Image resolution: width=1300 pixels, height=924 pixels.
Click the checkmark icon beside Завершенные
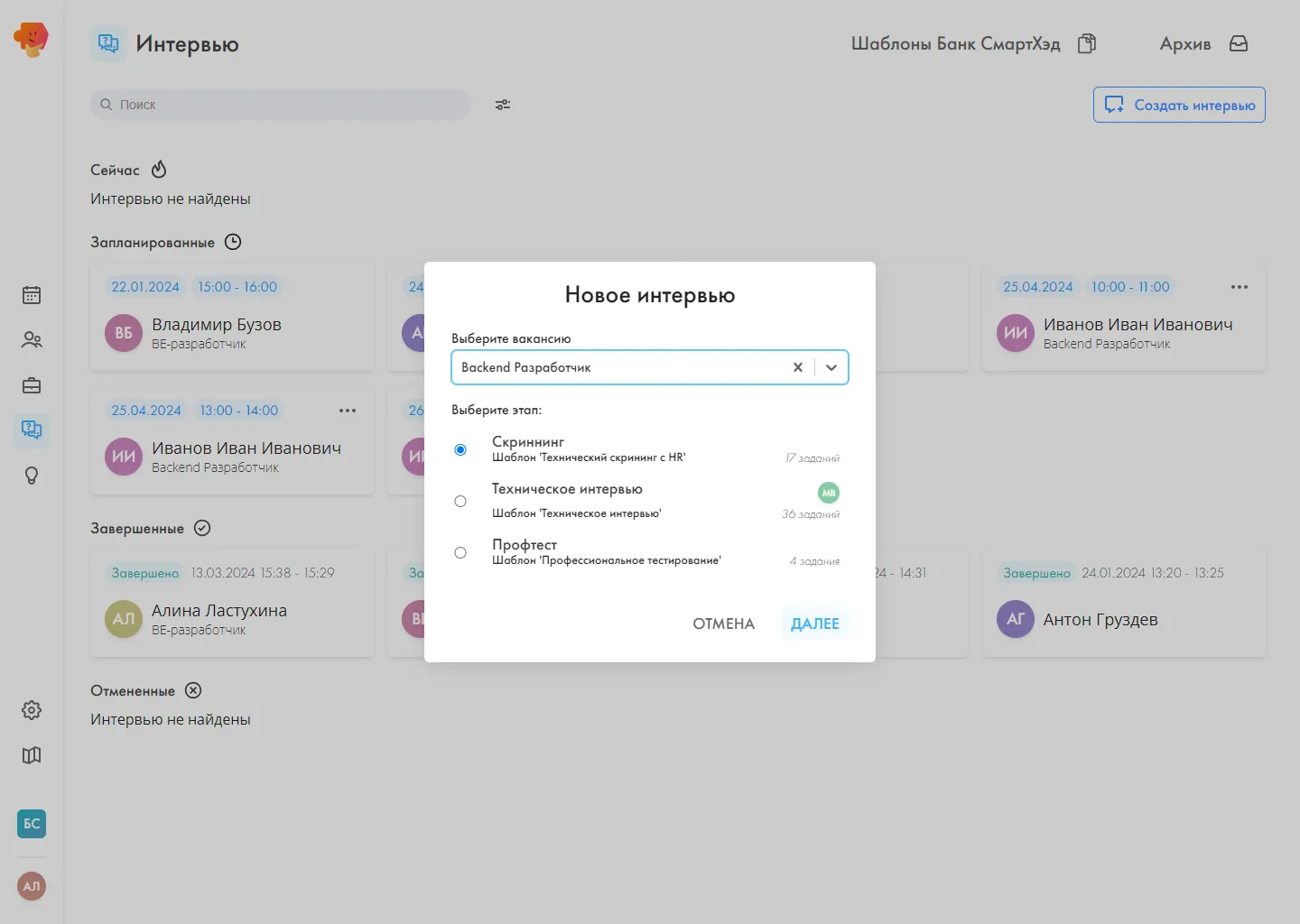click(202, 528)
